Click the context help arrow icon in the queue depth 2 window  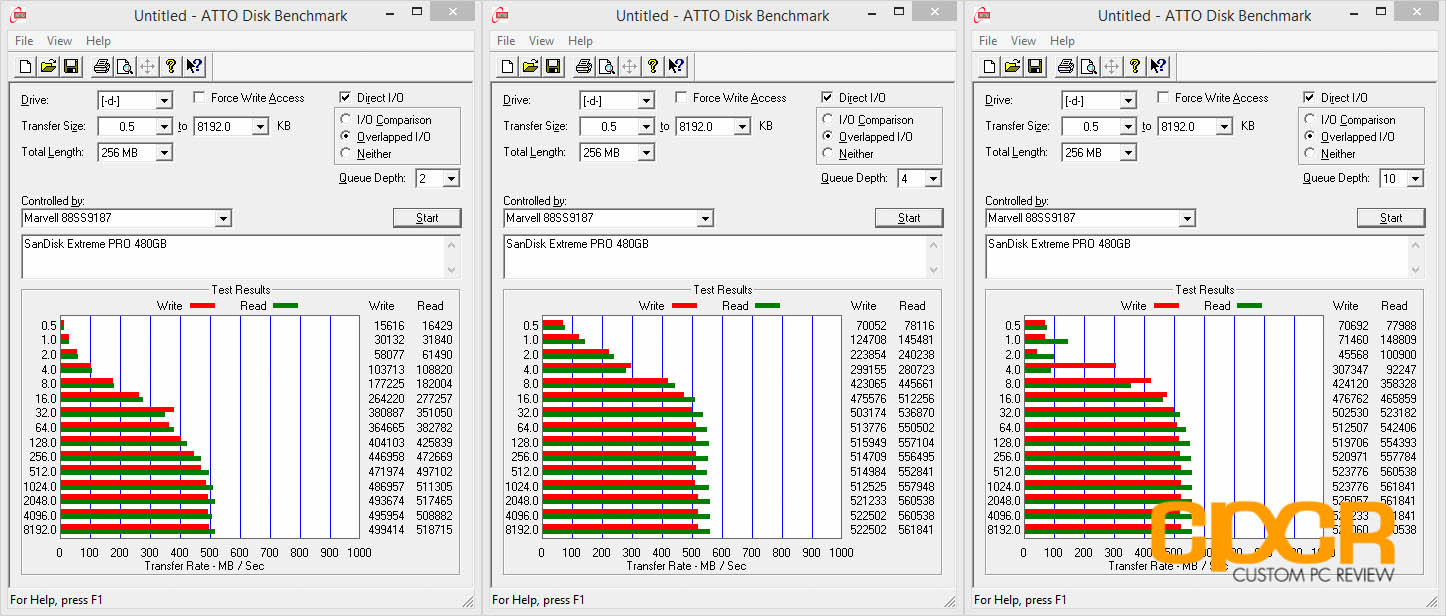click(194, 67)
